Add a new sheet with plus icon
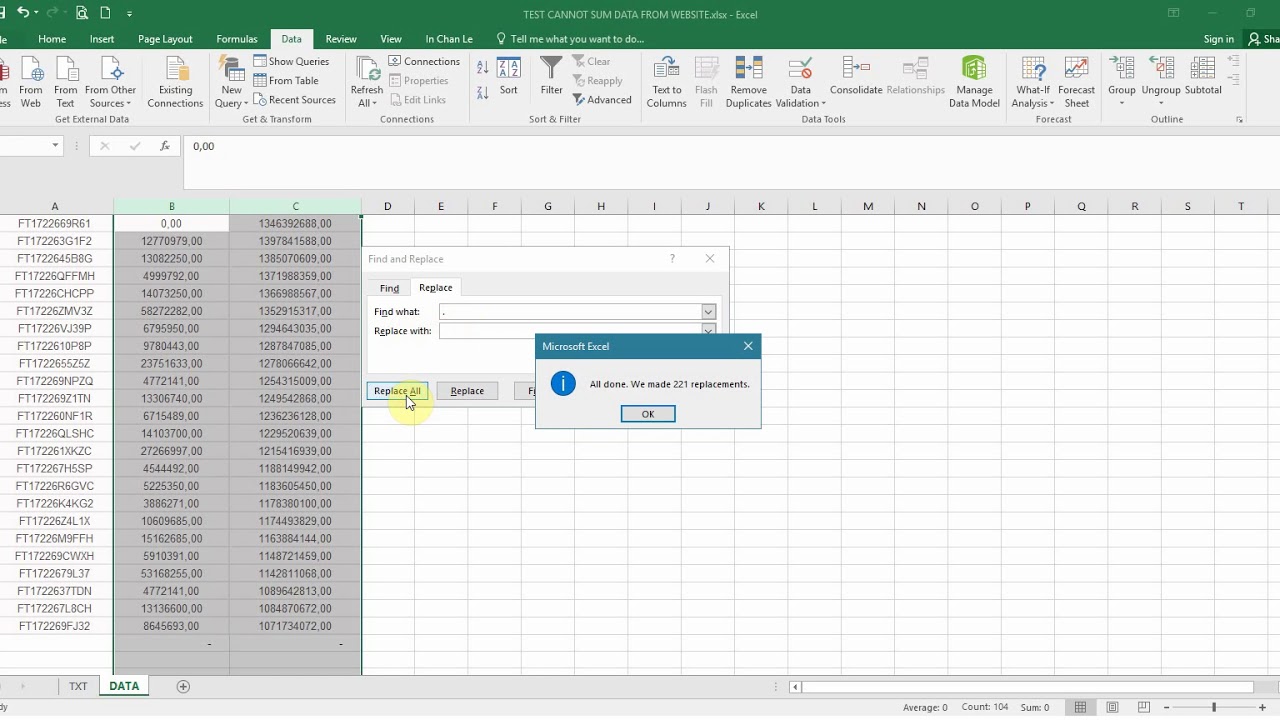 click(x=183, y=686)
